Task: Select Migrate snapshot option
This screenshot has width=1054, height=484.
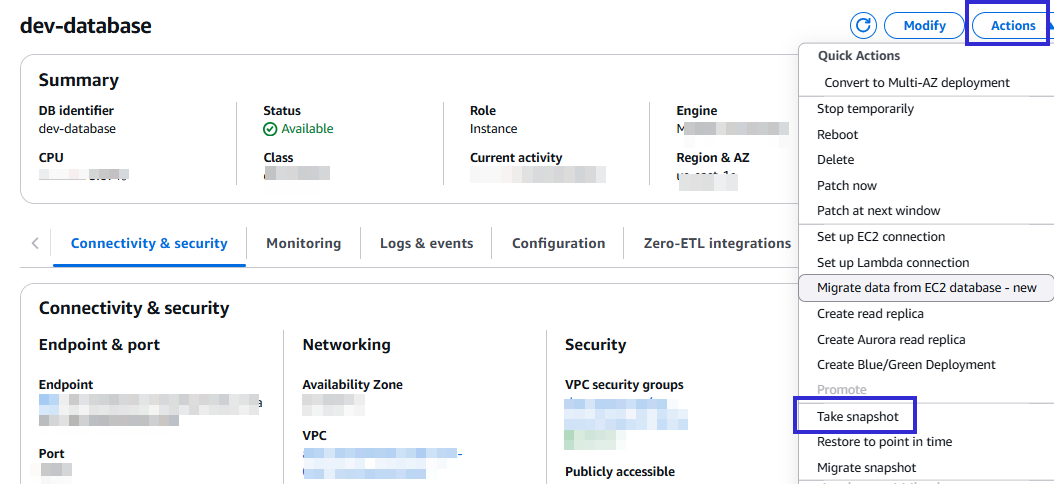Action: pos(866,468)
